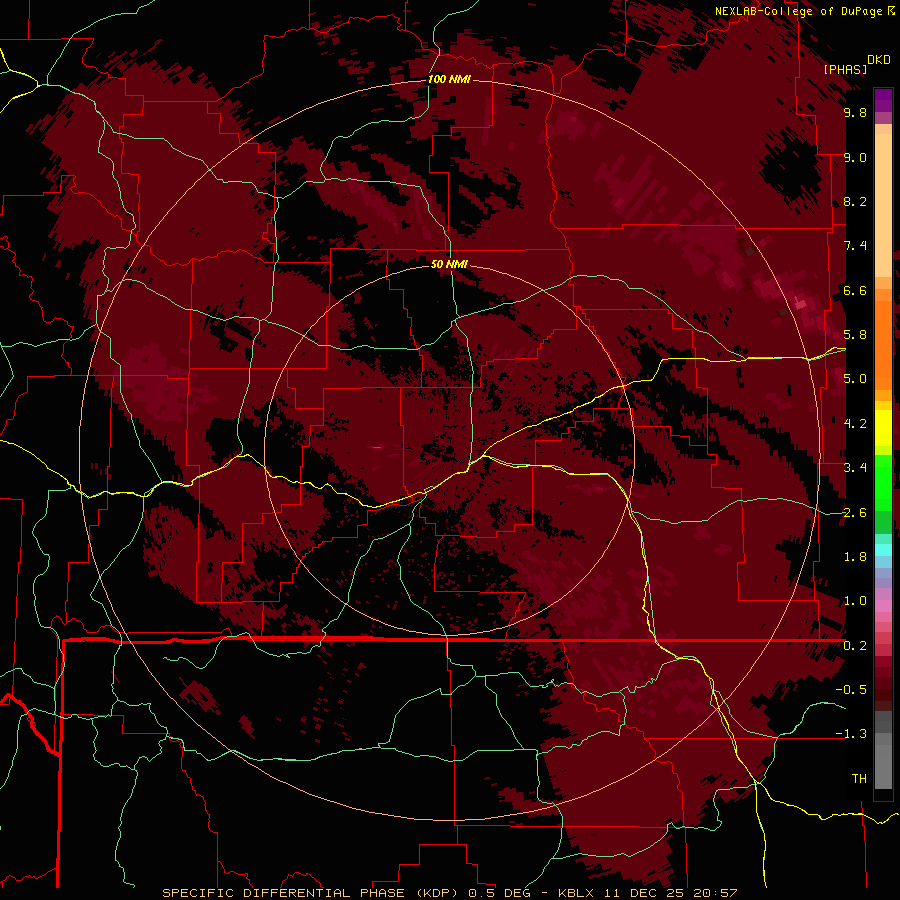900x900 pixels.
Task: Click the NEXLAB-College of DuPage credit text
Action: point(800,11)
